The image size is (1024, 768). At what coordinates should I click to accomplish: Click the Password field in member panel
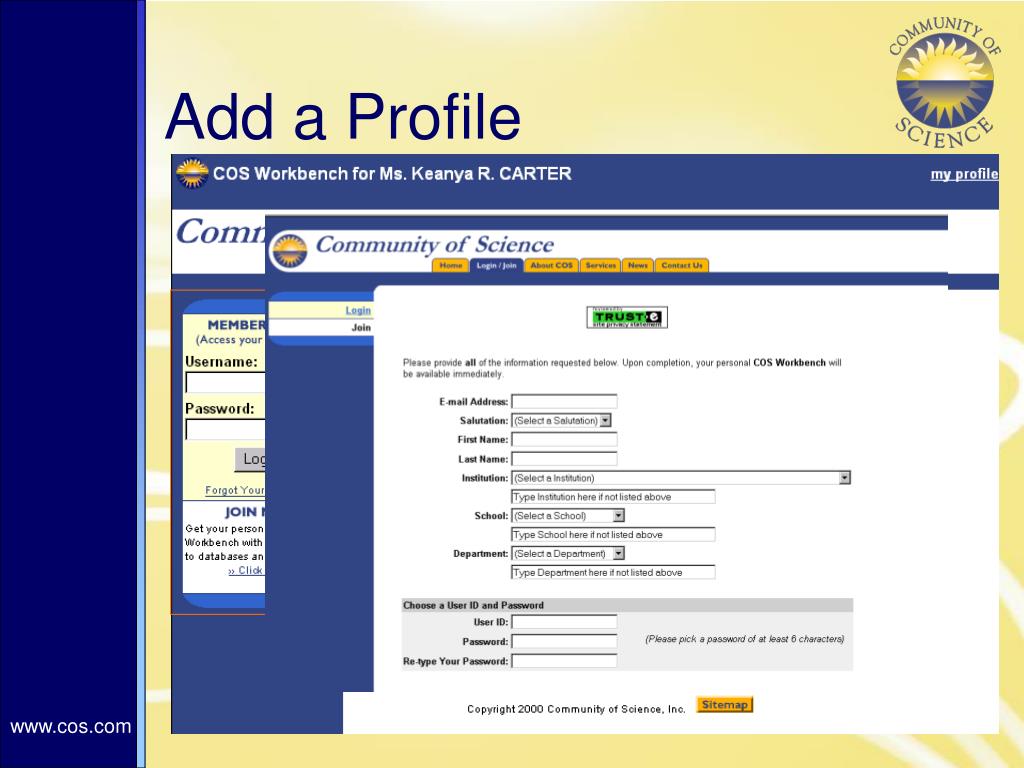click(225, 430)
